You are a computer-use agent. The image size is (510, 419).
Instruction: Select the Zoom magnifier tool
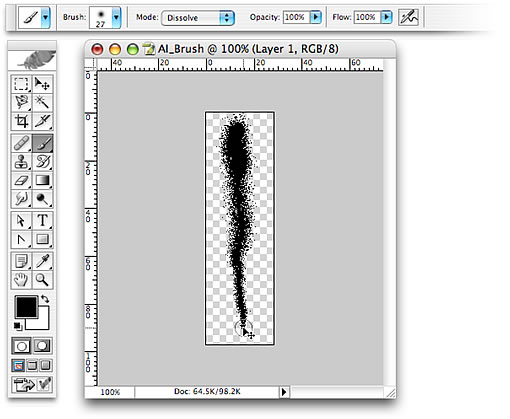42,280
